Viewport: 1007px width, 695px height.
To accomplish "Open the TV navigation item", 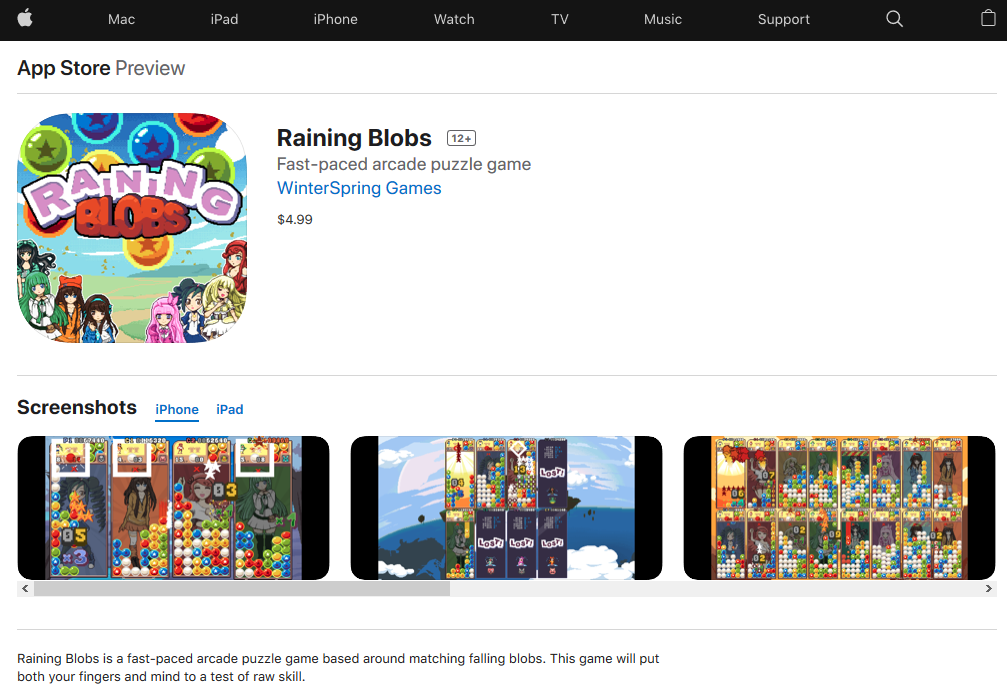I will (559, 19).
